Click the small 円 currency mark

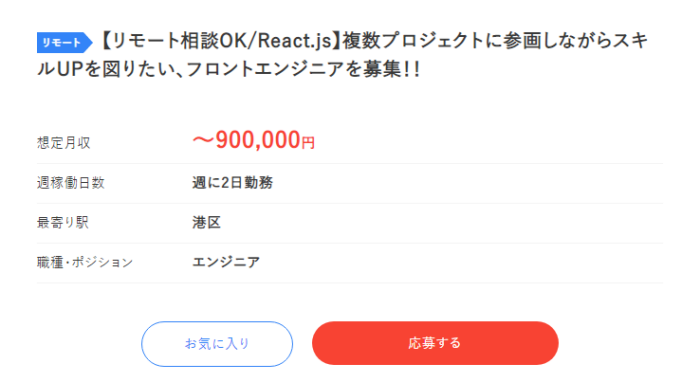tap(308, 143)
